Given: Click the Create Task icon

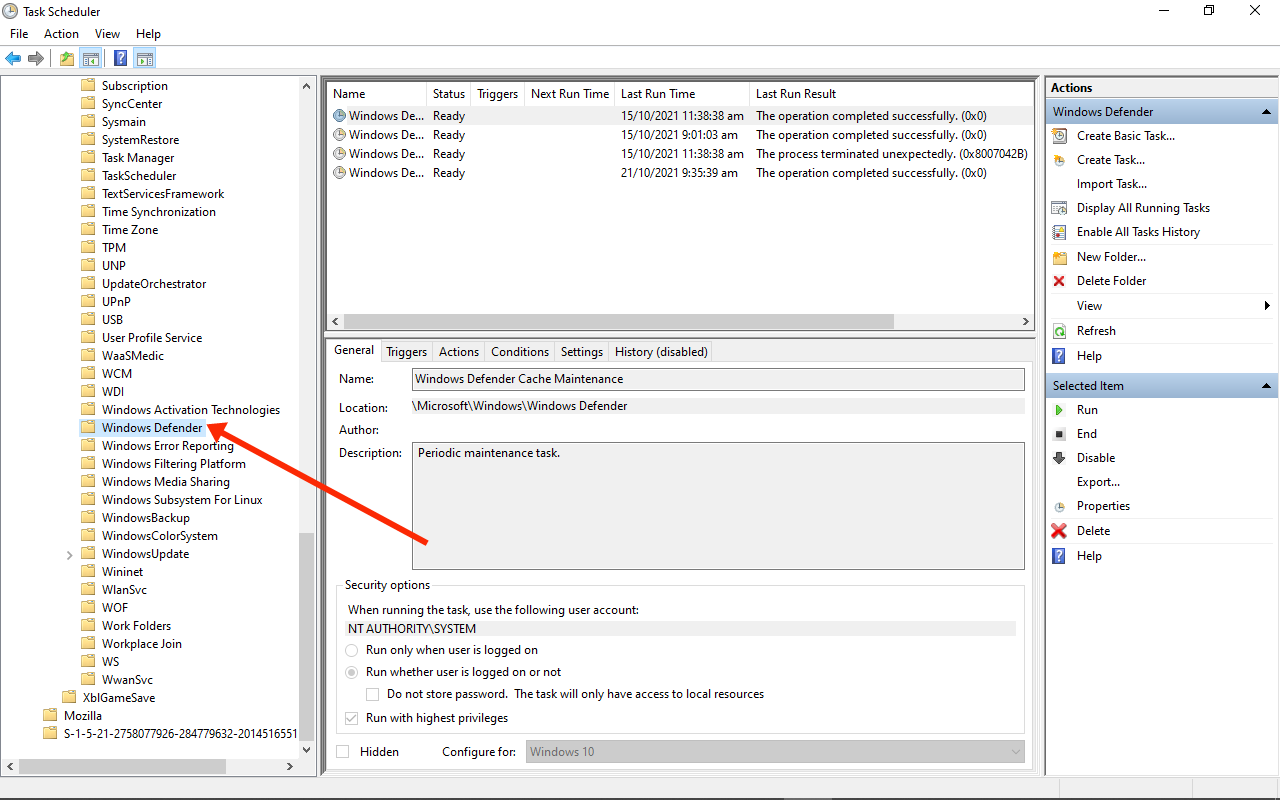Looking at the screenshot, I should [1059, 160].
